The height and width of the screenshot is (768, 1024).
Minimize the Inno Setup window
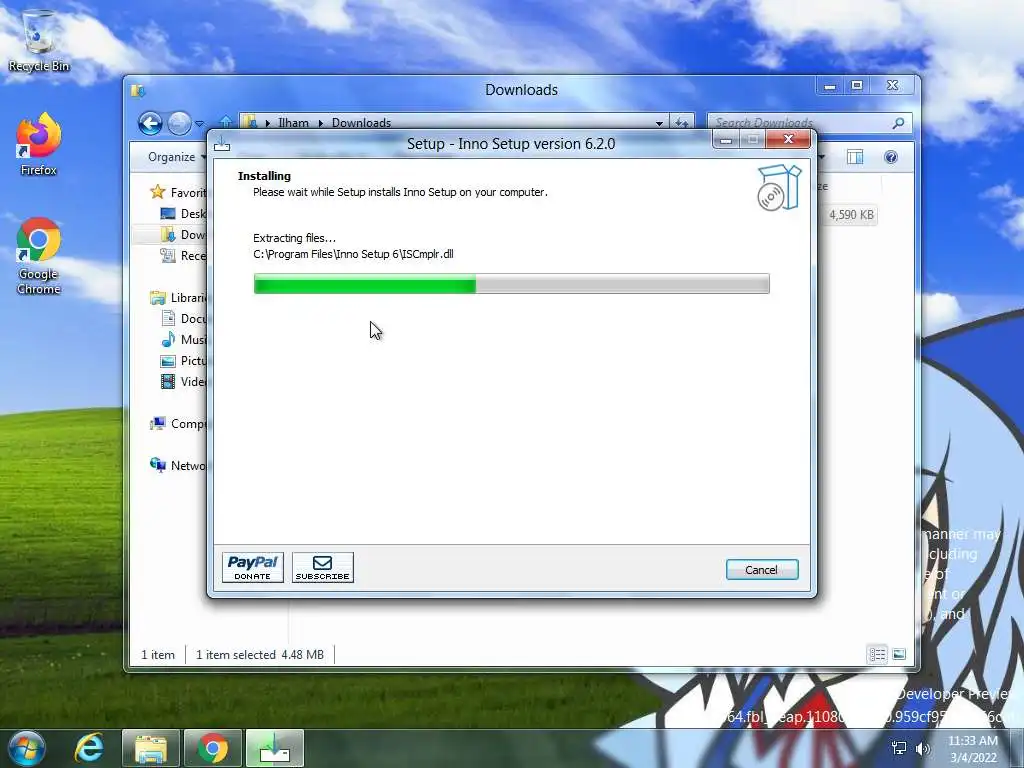(x=726, y=140)
